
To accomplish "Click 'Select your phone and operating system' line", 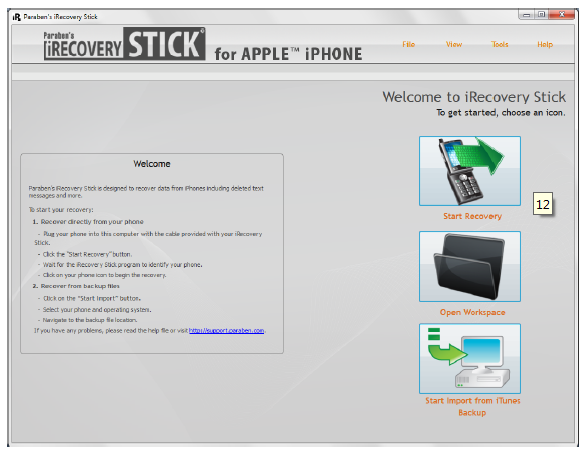I will point(97,310).
